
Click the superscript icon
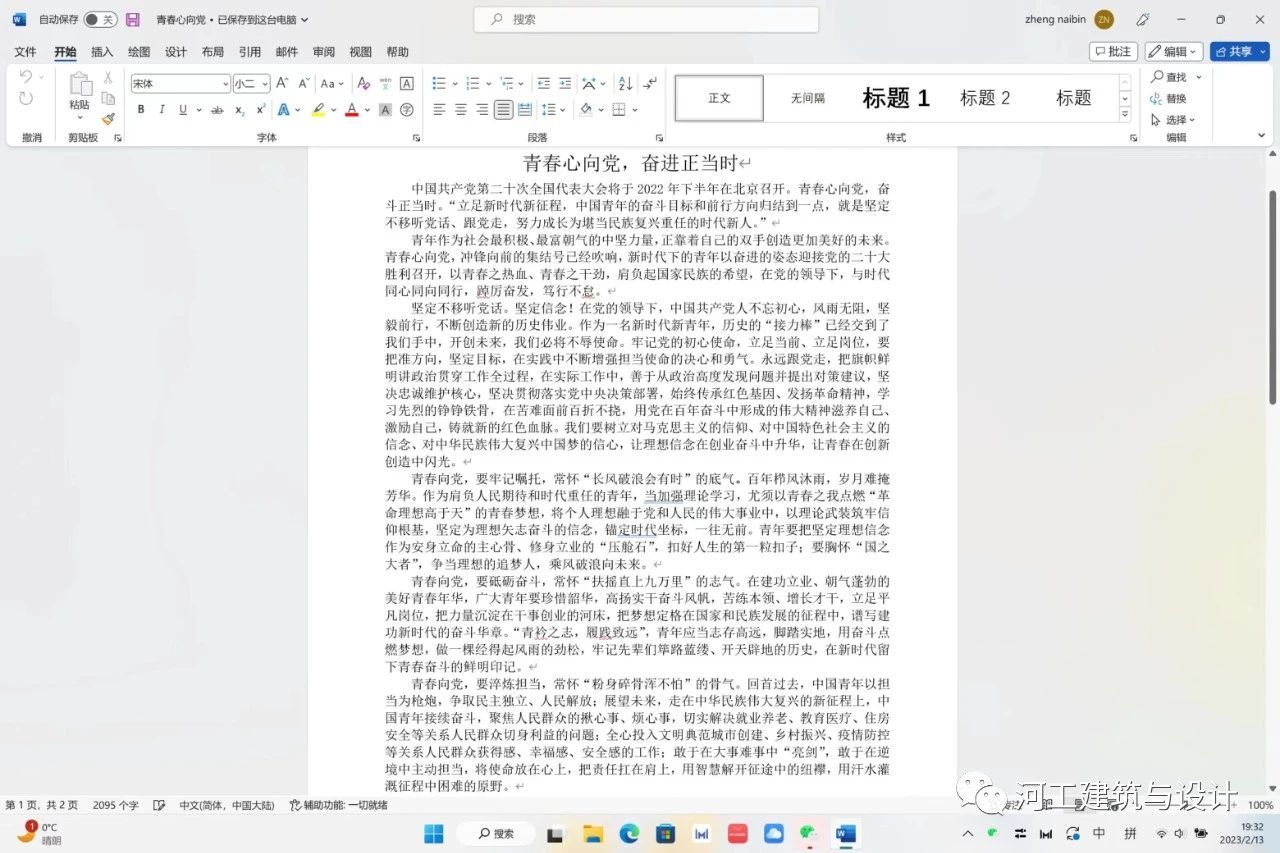click(x=261, y=110)
